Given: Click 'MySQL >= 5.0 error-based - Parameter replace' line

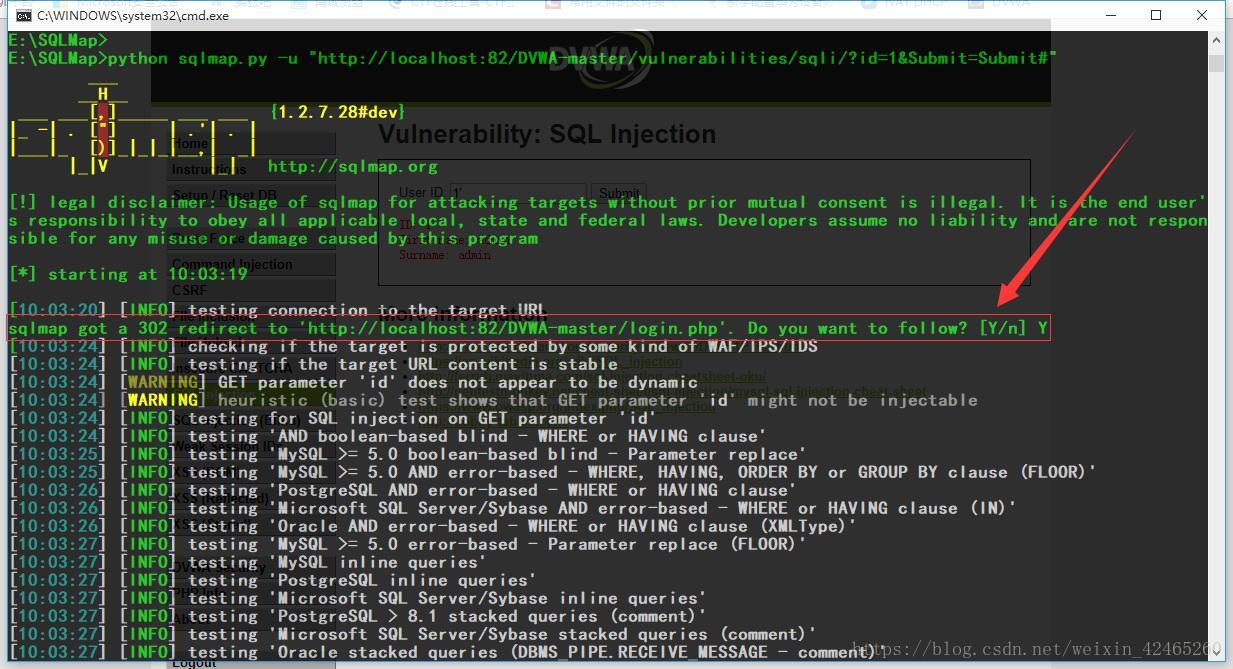Looking at the screenshot, I should (408, 544).
